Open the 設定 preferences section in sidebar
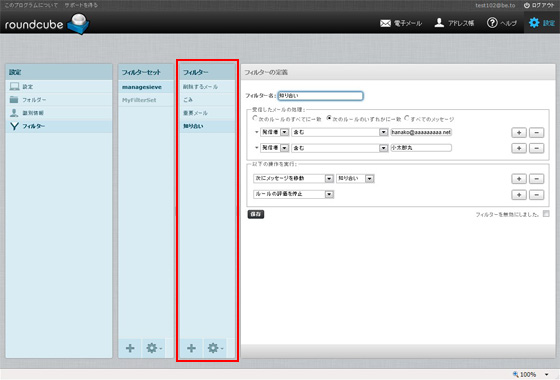 pos(59,86)
